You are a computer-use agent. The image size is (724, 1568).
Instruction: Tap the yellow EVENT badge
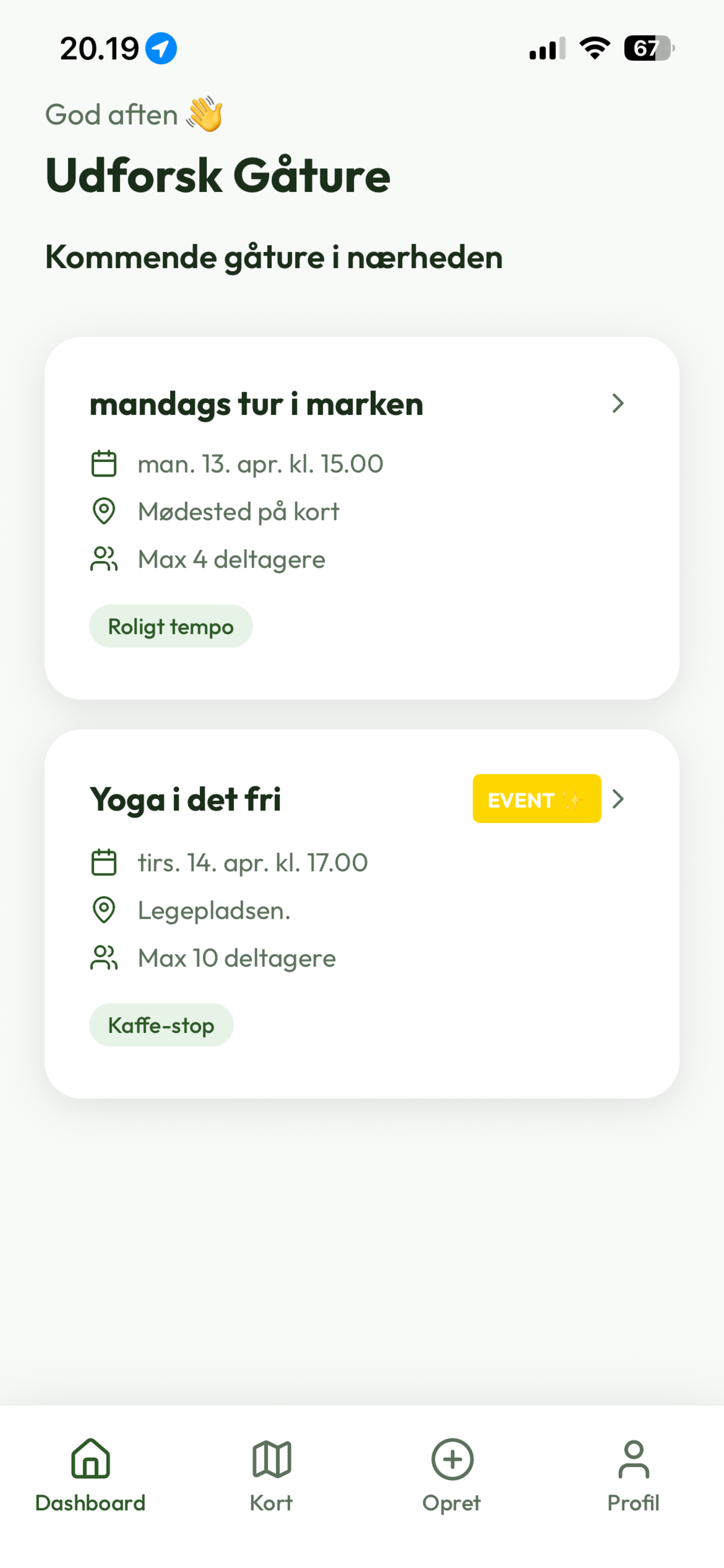pos(537,799)
